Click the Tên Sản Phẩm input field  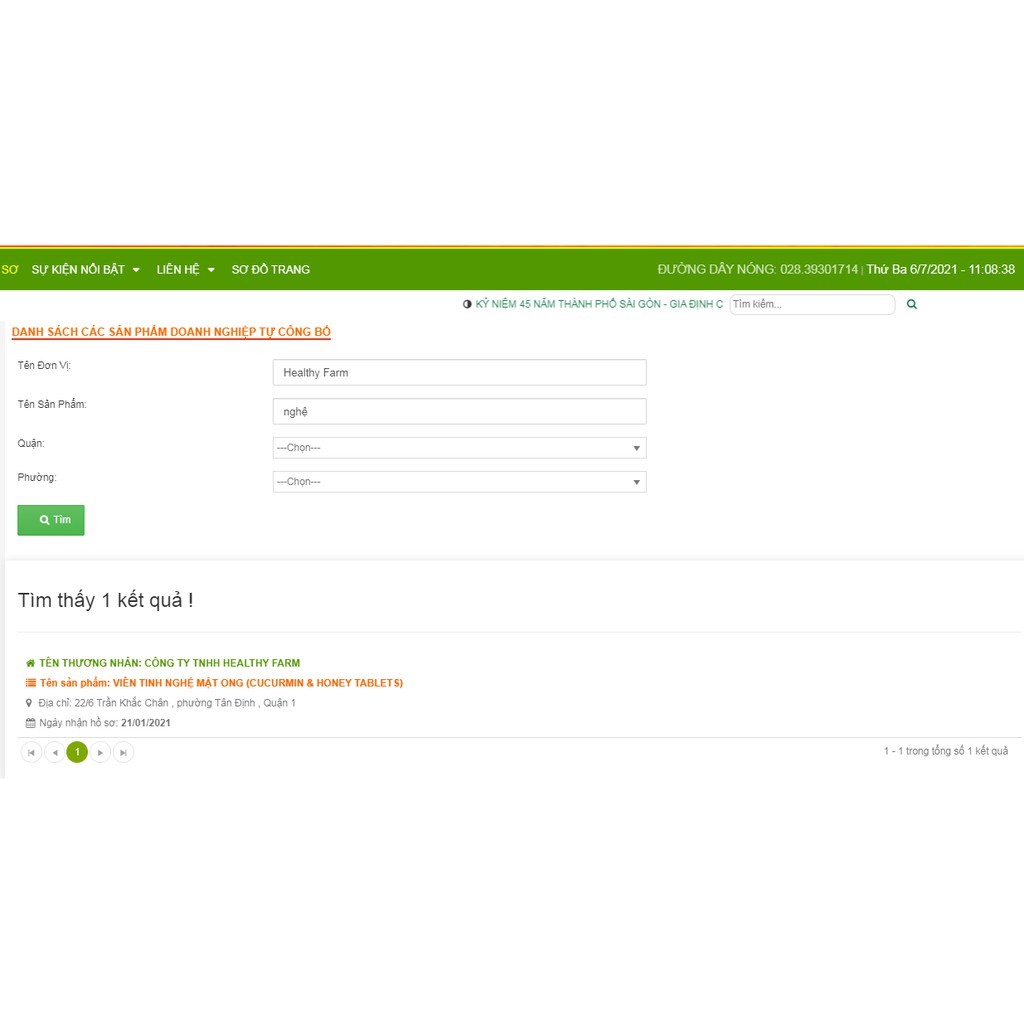(459, 411)
